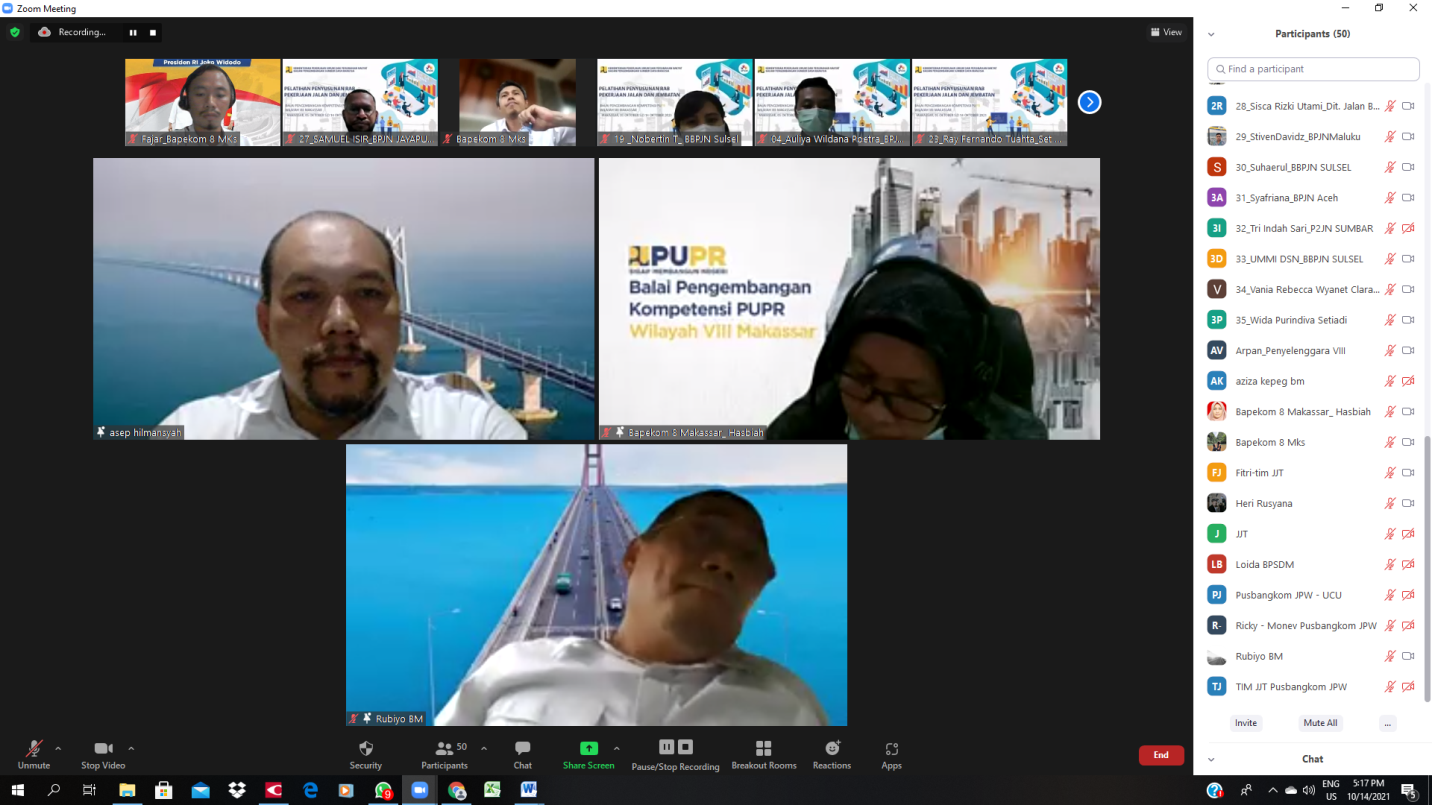Open Dropbox from the taskbar

tap(237, 790)
